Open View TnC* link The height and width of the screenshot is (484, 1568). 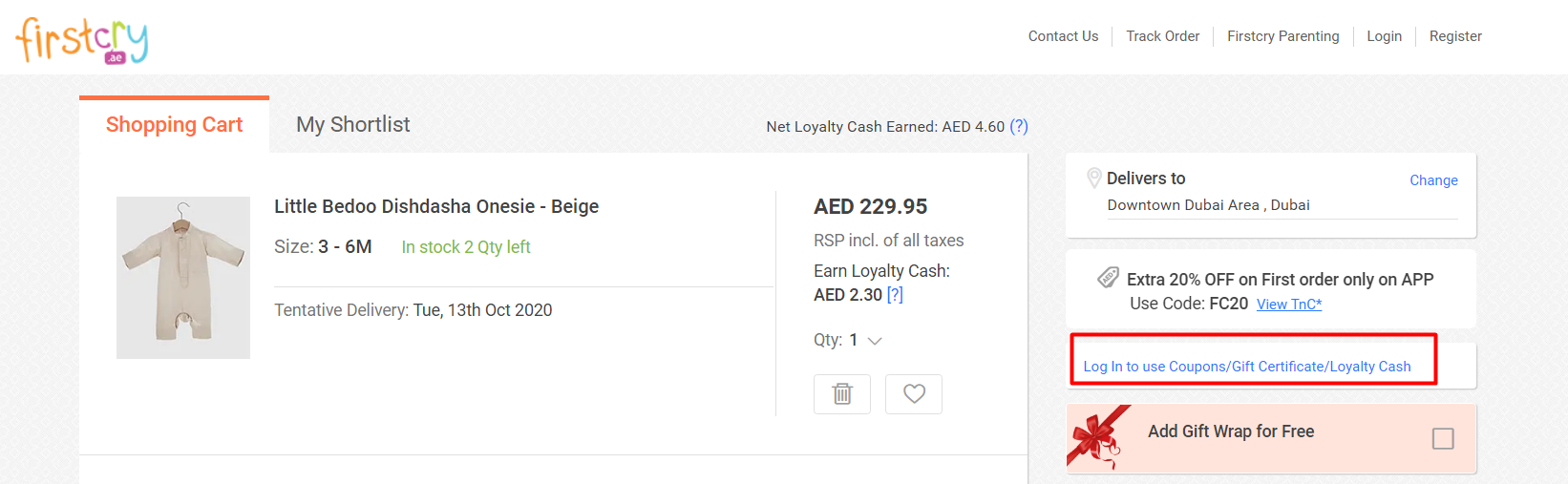pyautogui.click(x=1288, y=305)
